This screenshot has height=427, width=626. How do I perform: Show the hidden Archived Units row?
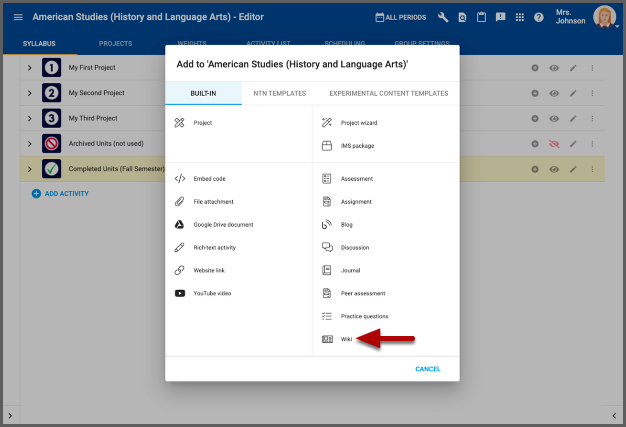click(x=554, y=144)
